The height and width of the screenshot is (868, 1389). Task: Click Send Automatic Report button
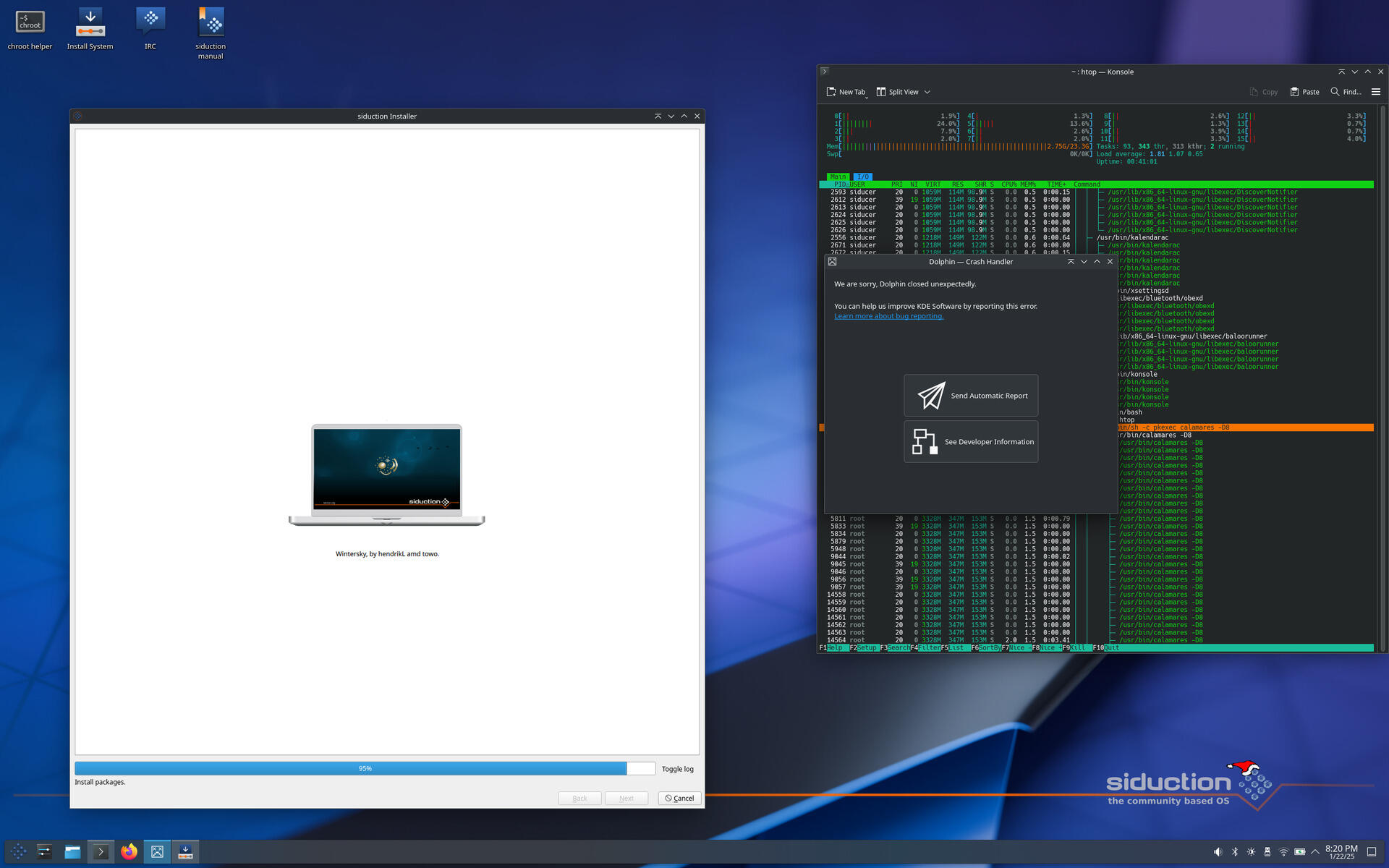coord(971,396)
